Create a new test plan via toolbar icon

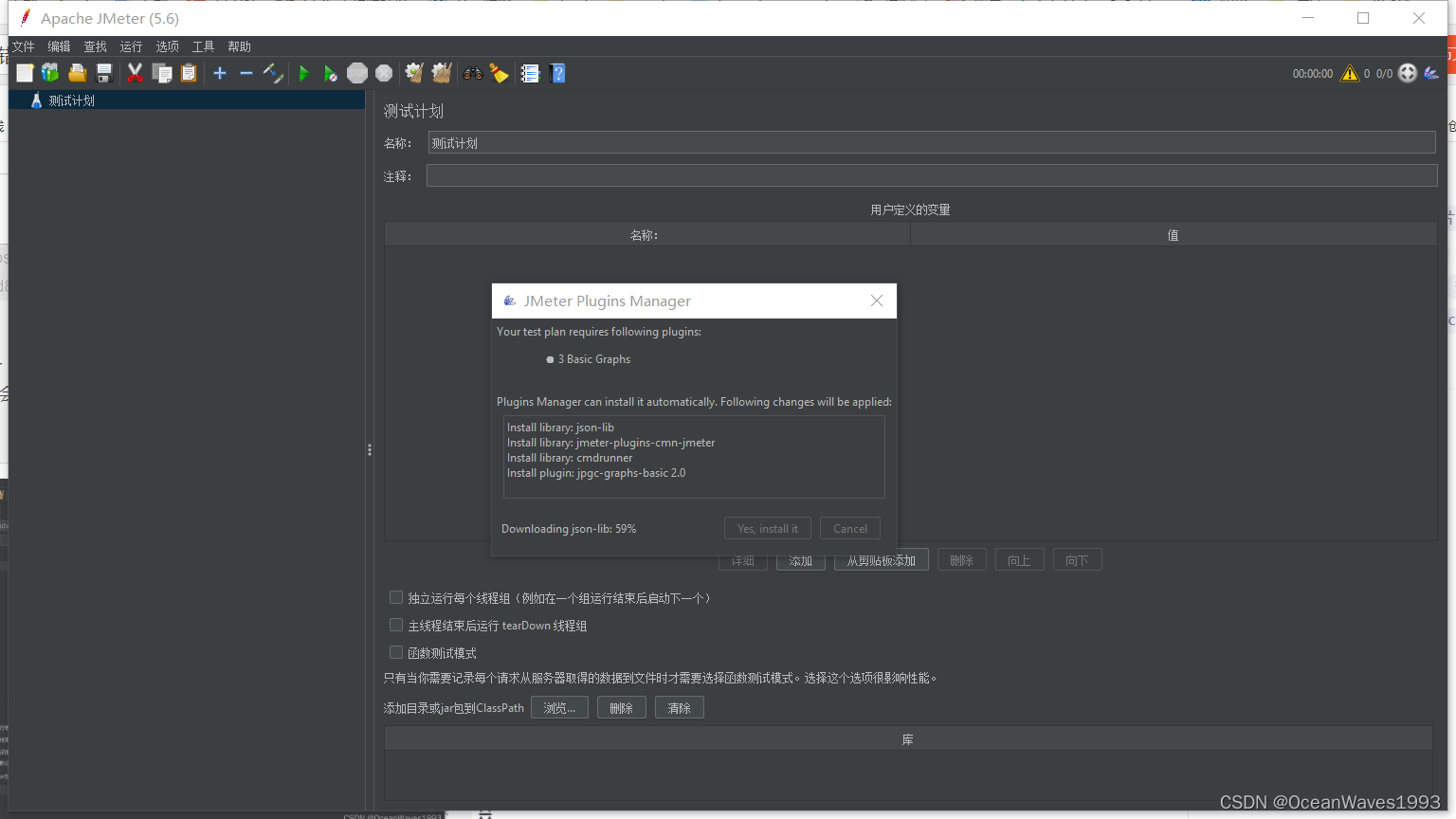click(x=25, y=73)
